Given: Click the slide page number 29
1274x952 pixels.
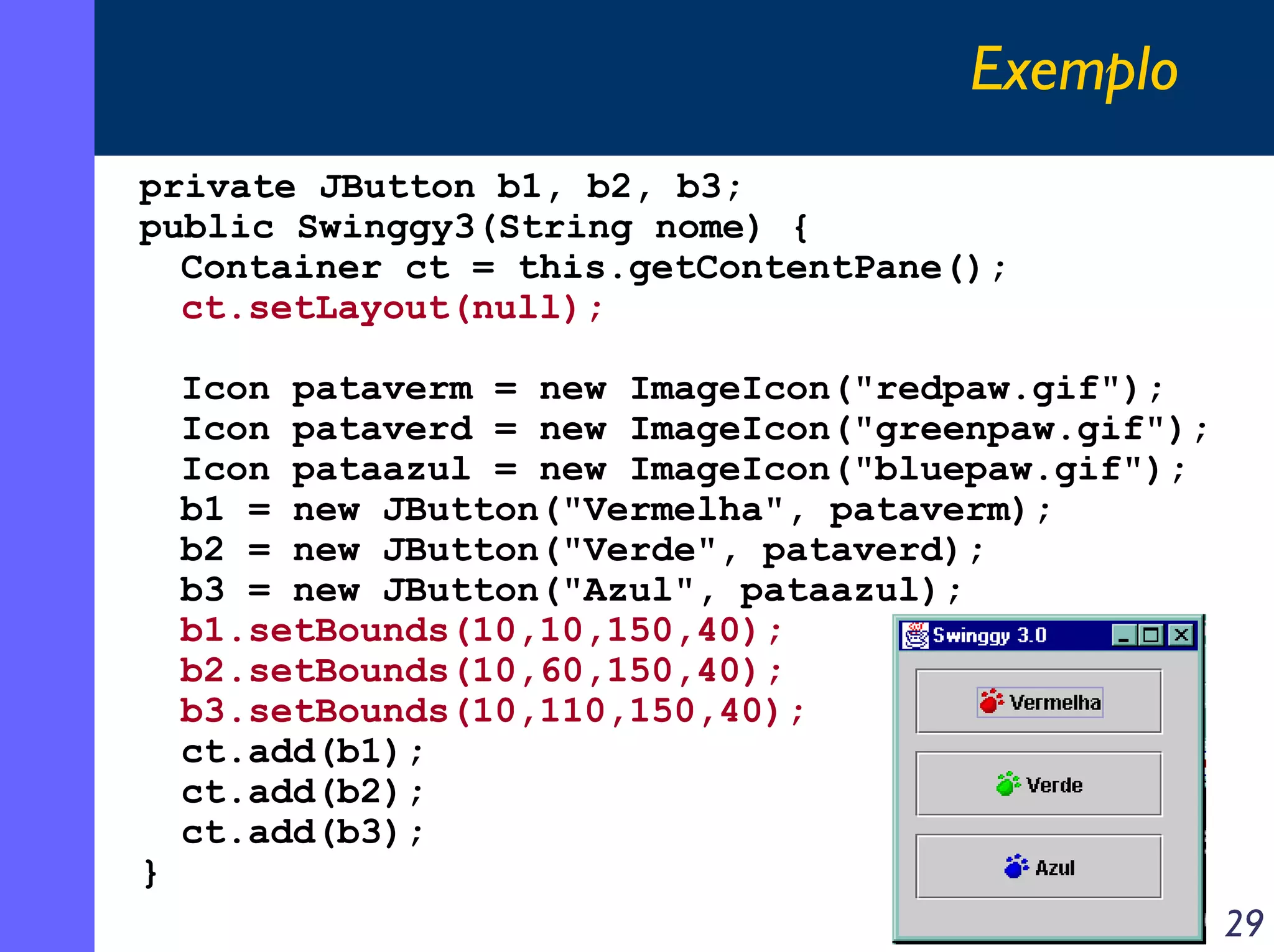Looking at the screenshot, I should [x=1244, y=923].
